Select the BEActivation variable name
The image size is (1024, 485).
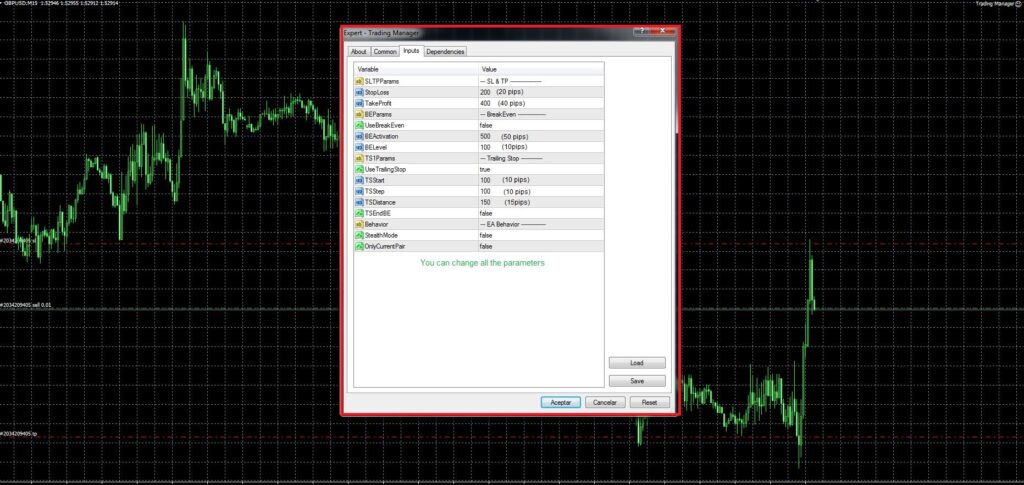point(381,136)
